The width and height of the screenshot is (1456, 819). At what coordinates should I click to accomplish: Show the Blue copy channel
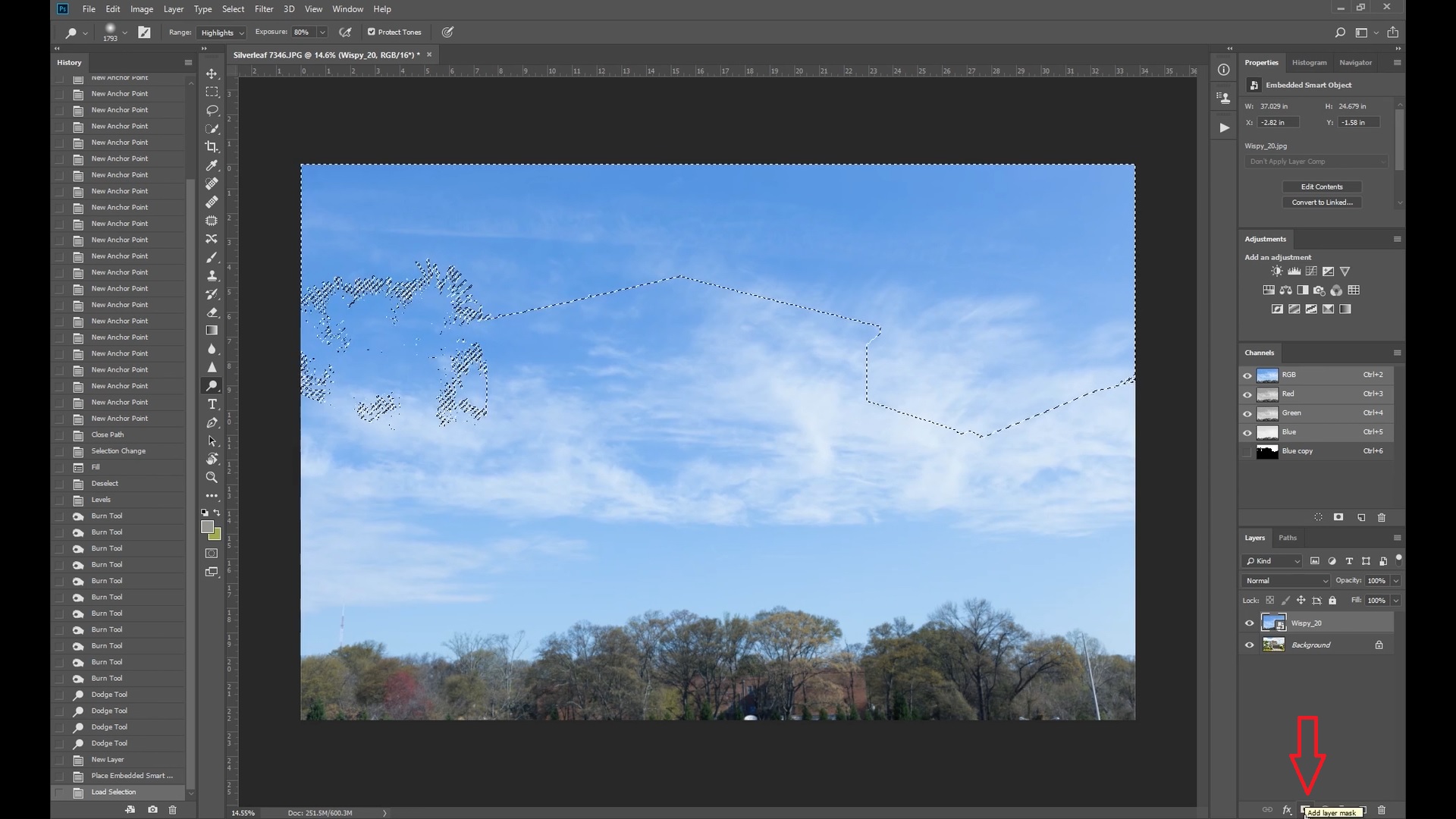[x=1247, y=452]
